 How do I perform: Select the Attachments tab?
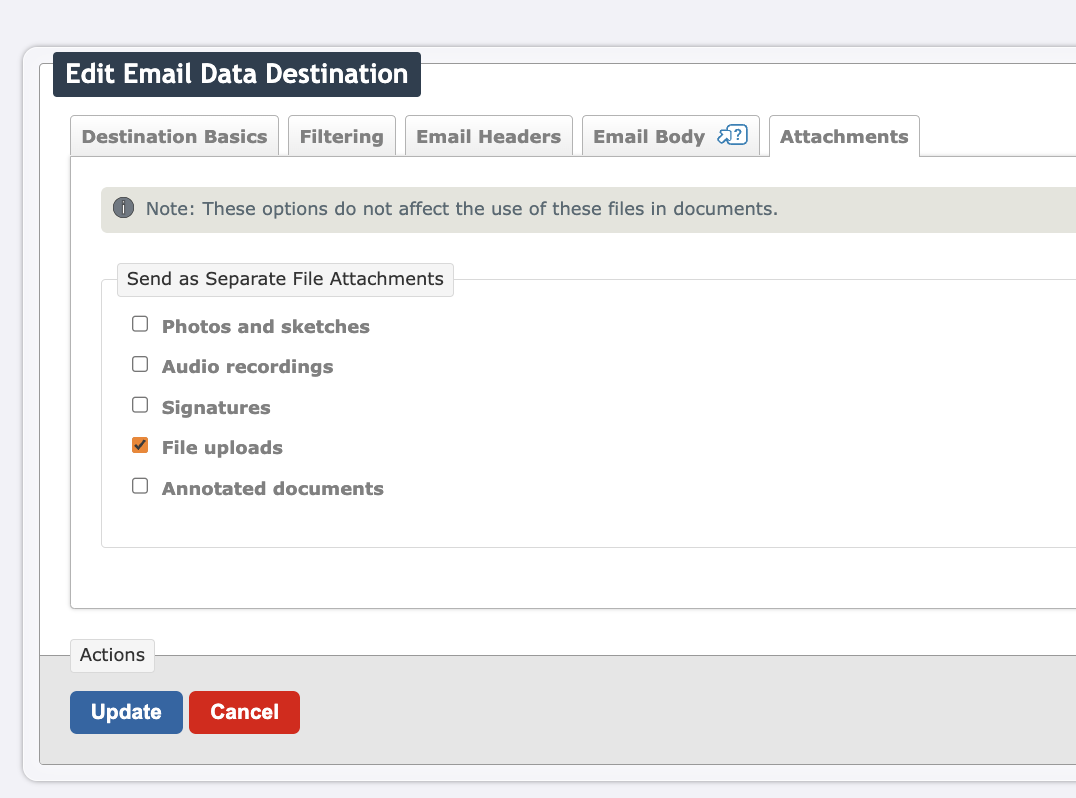coord(844,137)
